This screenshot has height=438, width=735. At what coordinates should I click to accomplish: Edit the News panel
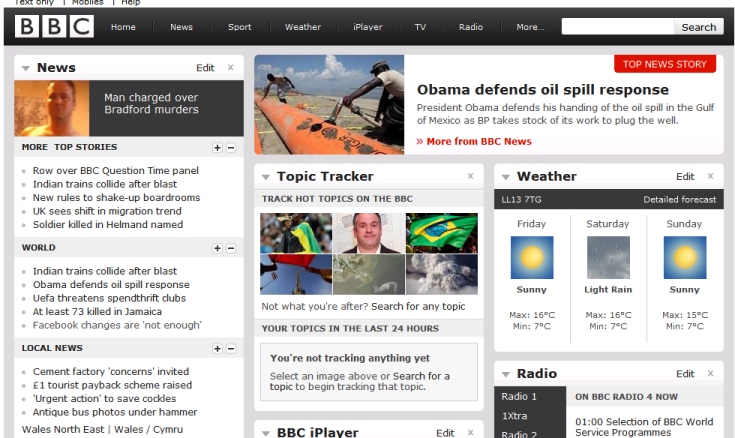point(205,68)
